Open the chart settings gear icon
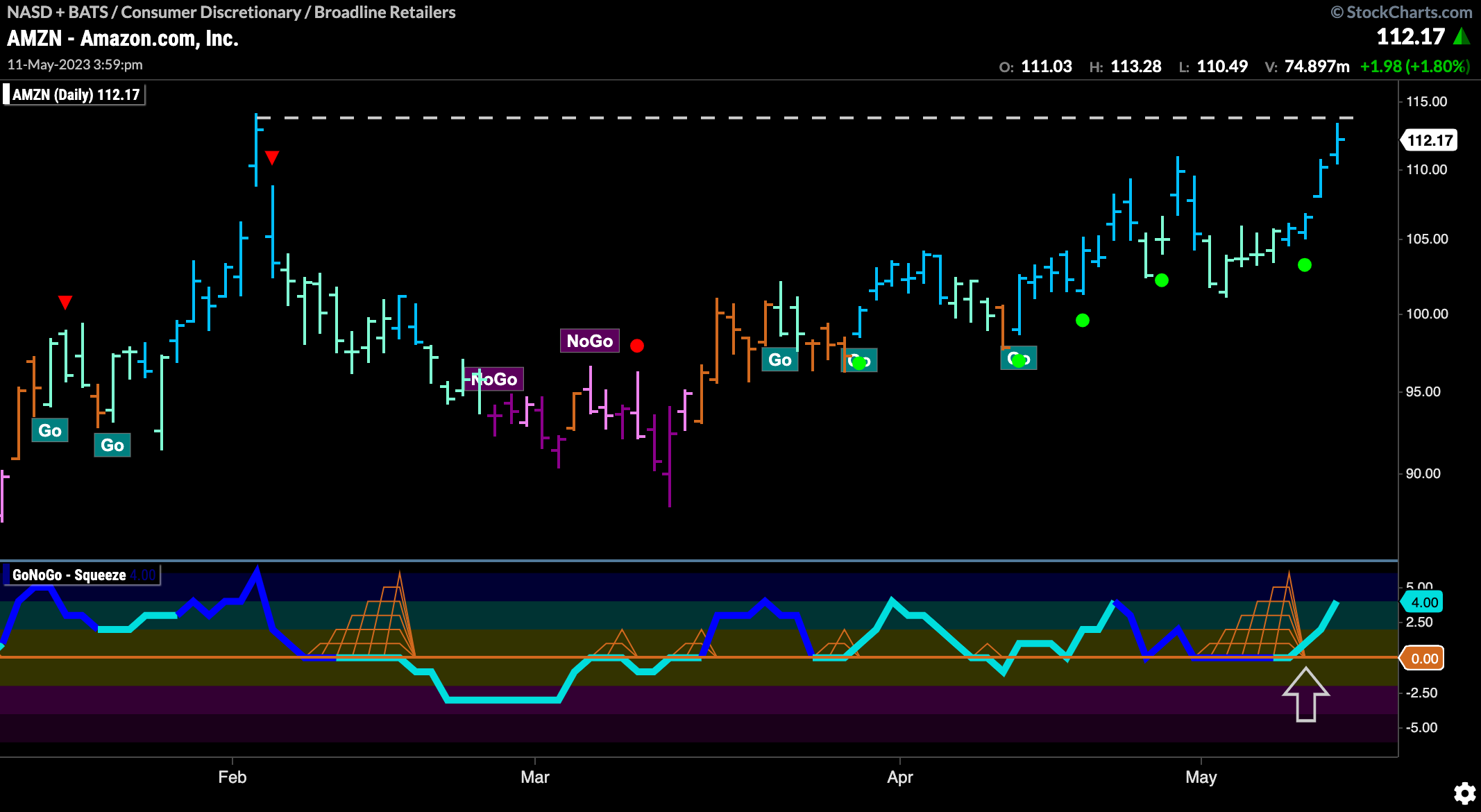1481x812 pixels. point(1465,793)
